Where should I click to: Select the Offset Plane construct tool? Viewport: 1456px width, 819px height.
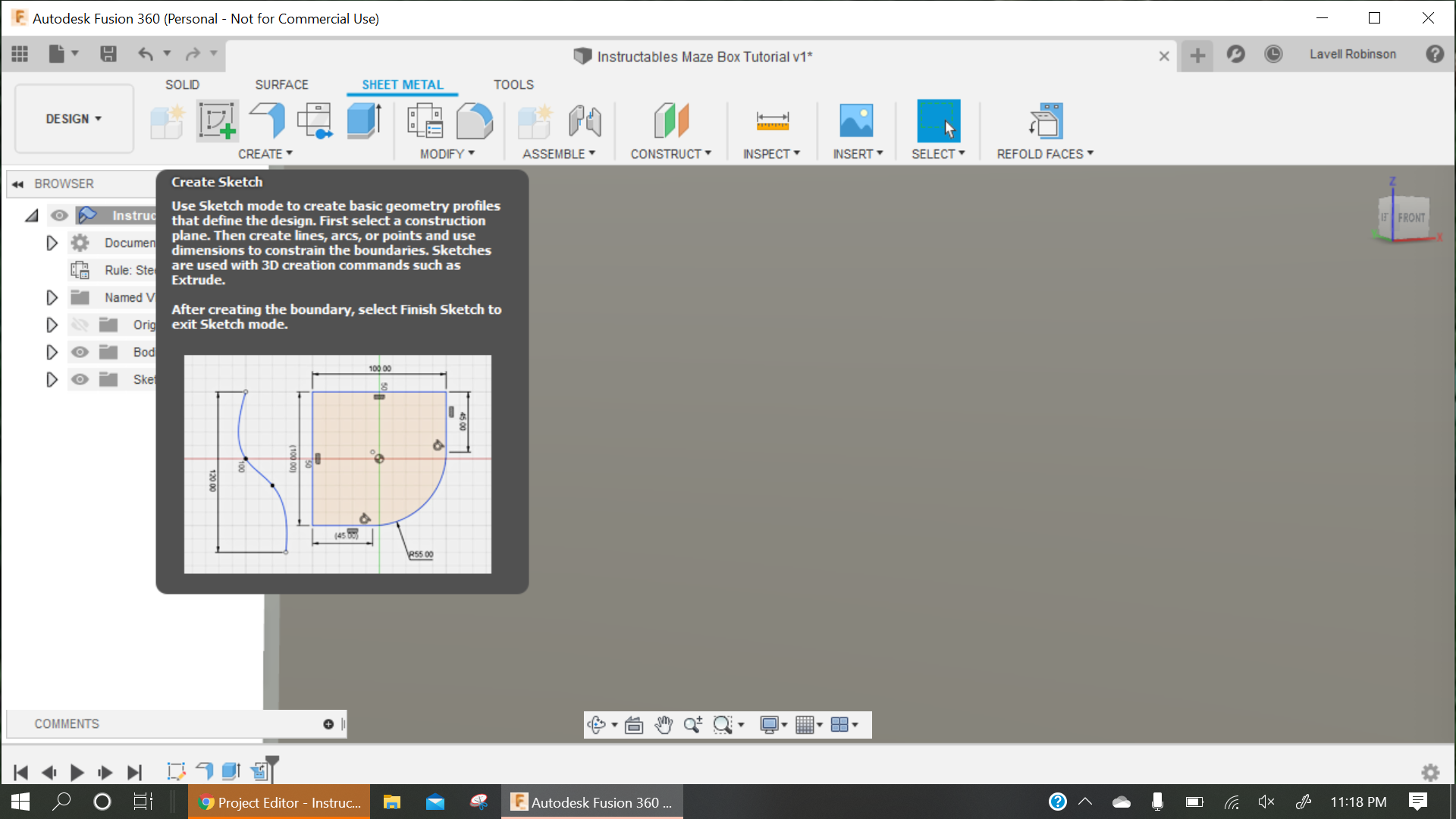click(x=671, y=121)
